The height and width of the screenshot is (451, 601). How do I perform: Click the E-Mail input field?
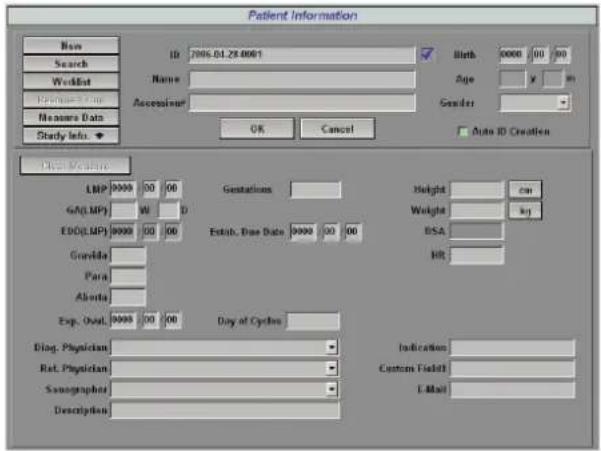tap(512, 389)
